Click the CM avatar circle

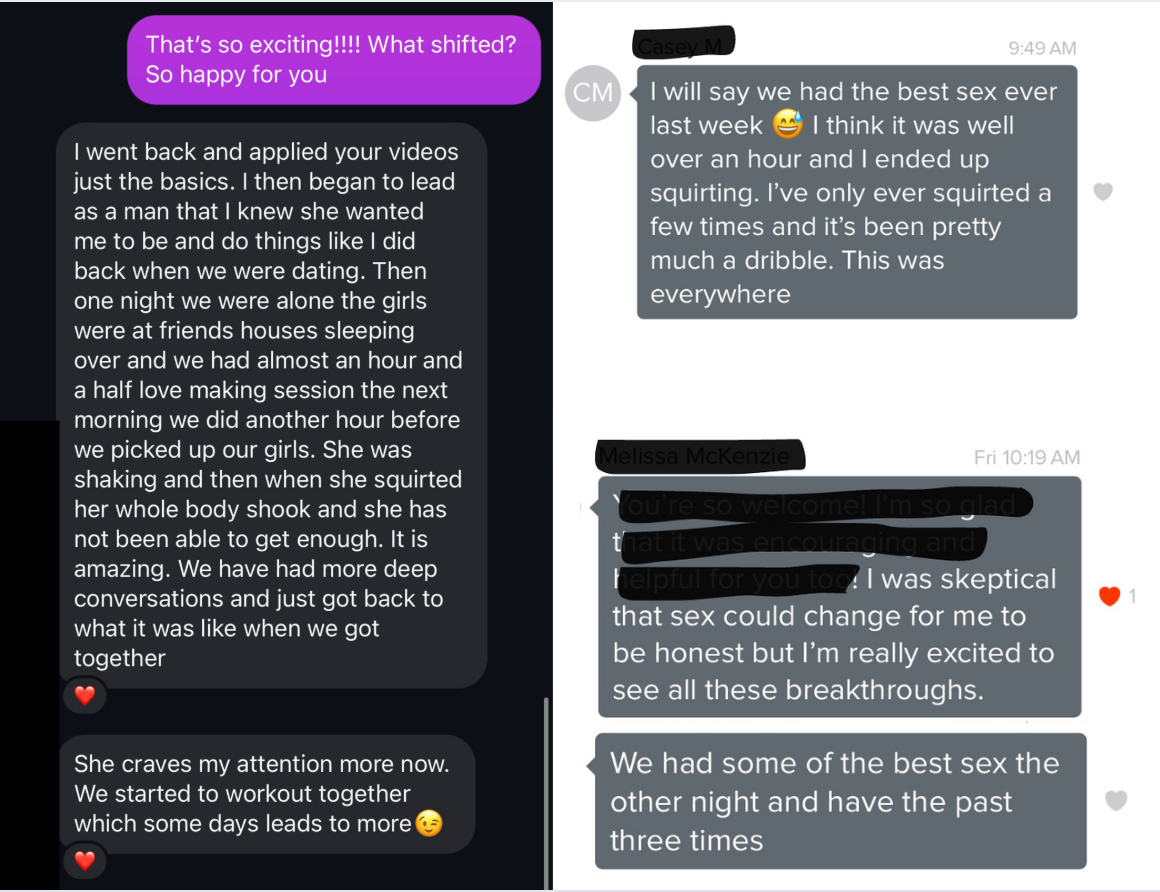tap(593, 94)
